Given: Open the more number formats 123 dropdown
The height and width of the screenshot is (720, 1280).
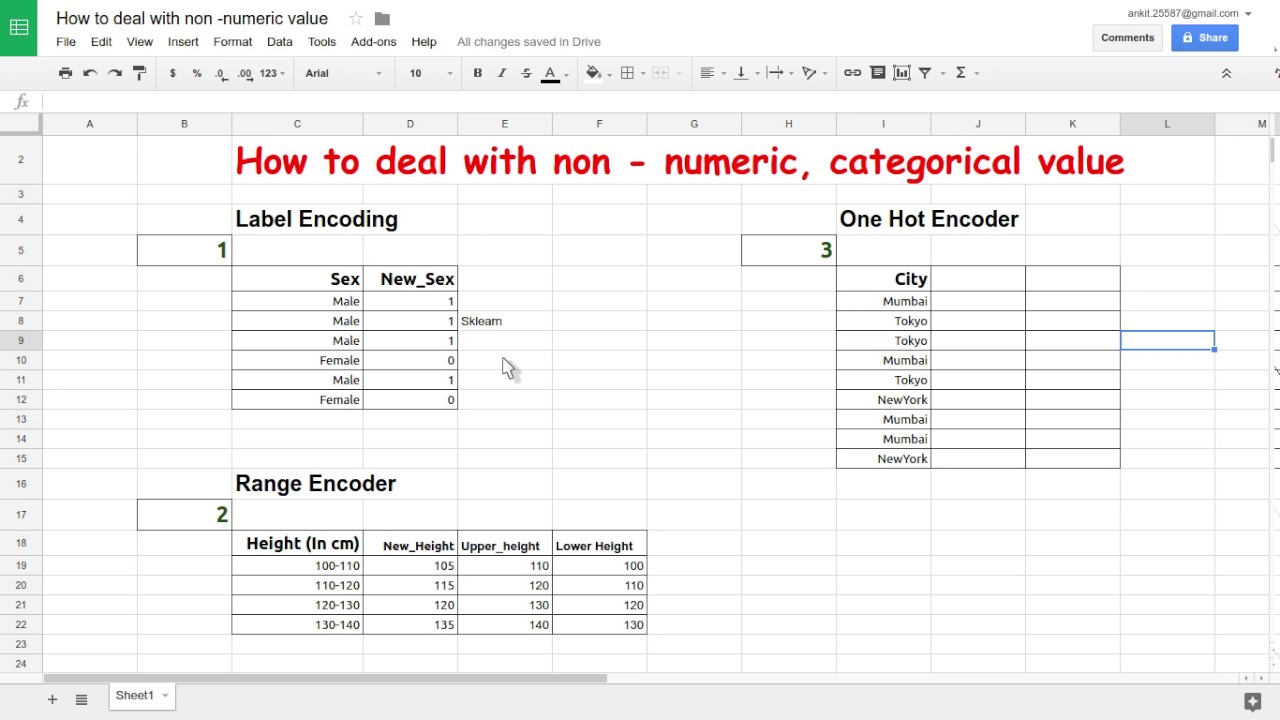Looking at the screenshot, I should click(272, 73).
